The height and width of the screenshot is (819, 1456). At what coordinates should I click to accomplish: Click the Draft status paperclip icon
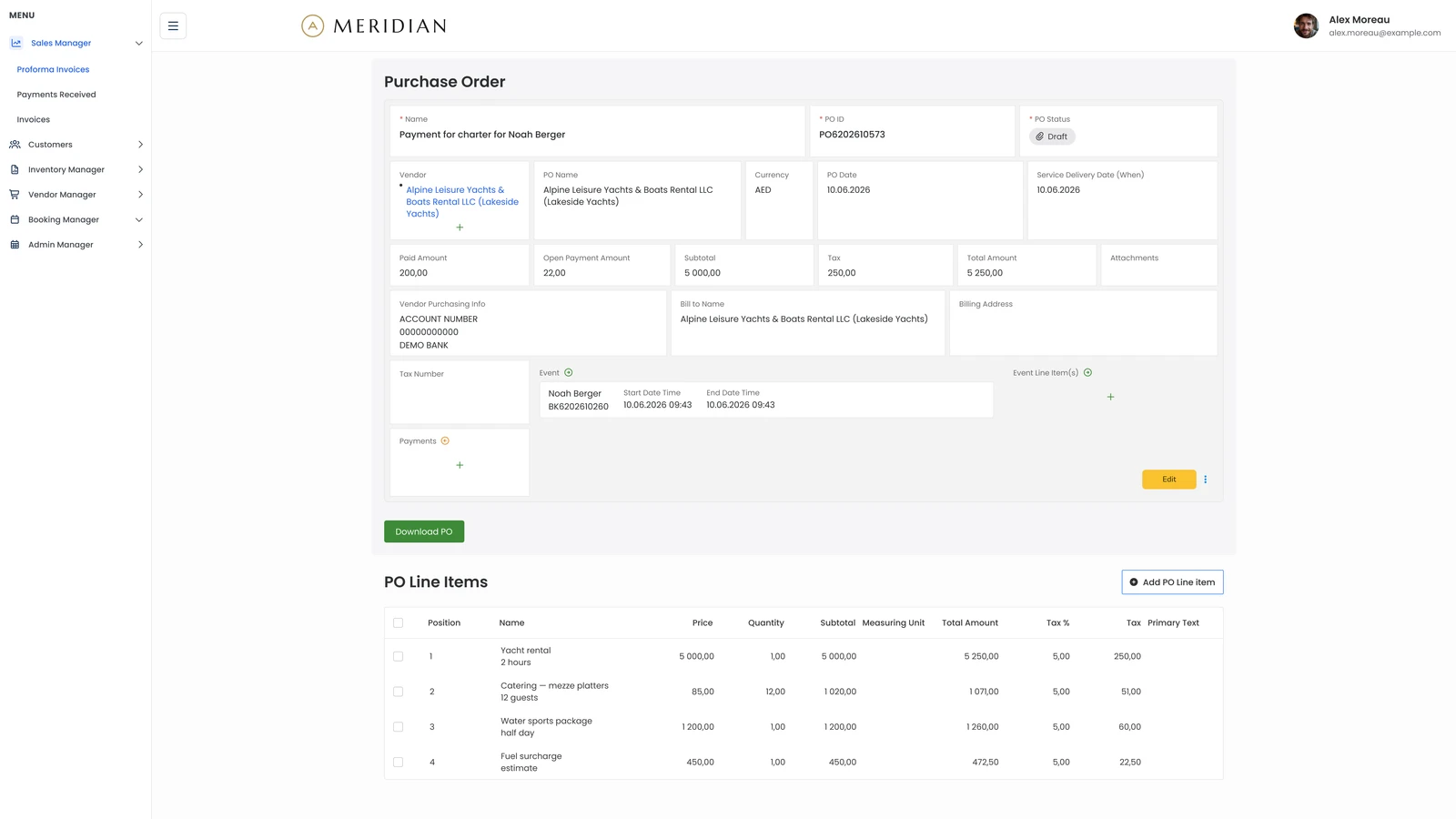tap(1039, 136)
